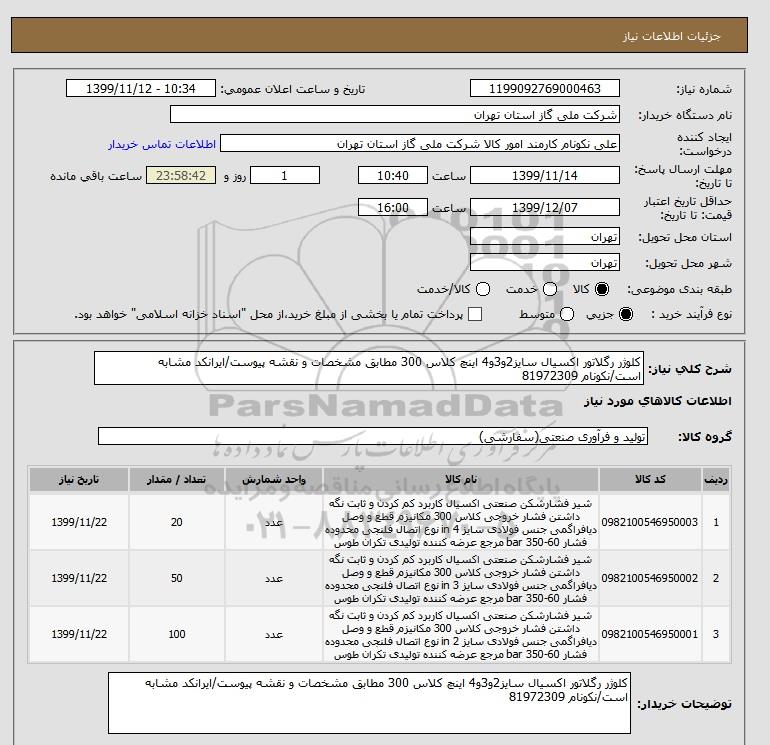Image resolution: width=770 pixels, height=745 pixels.
Task: Click the delivery province field تهران
Action: click(545, 237)
